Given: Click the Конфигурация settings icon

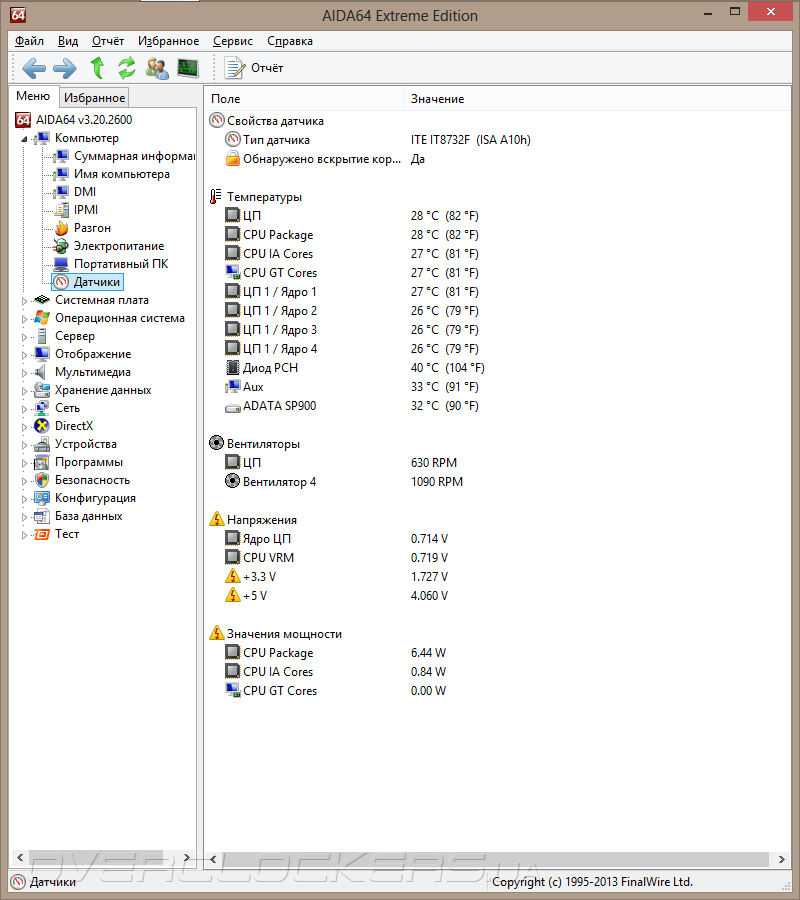Looking at the screenshot, I should 42,498.
